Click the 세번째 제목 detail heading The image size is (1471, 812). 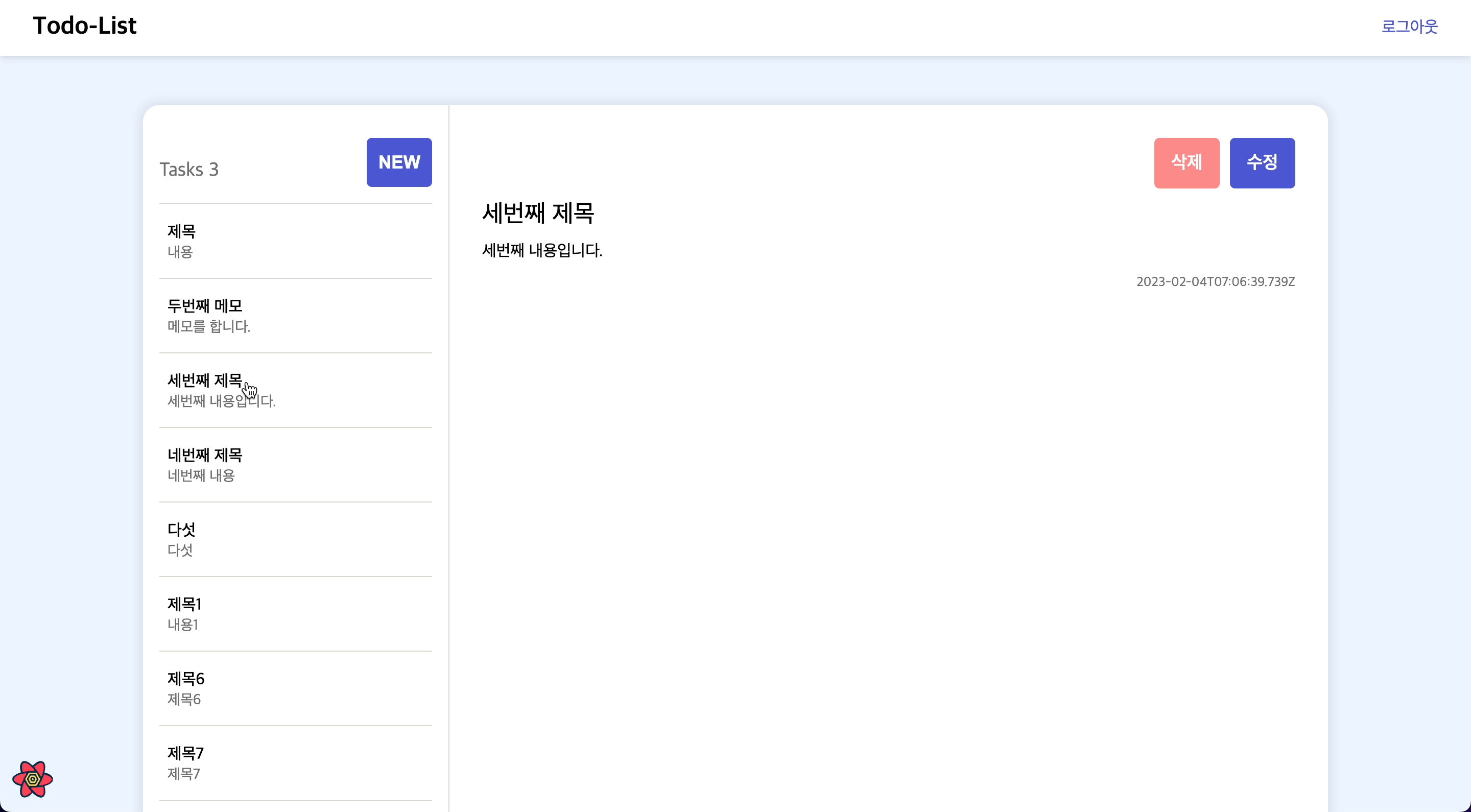(x=538, y=213)
